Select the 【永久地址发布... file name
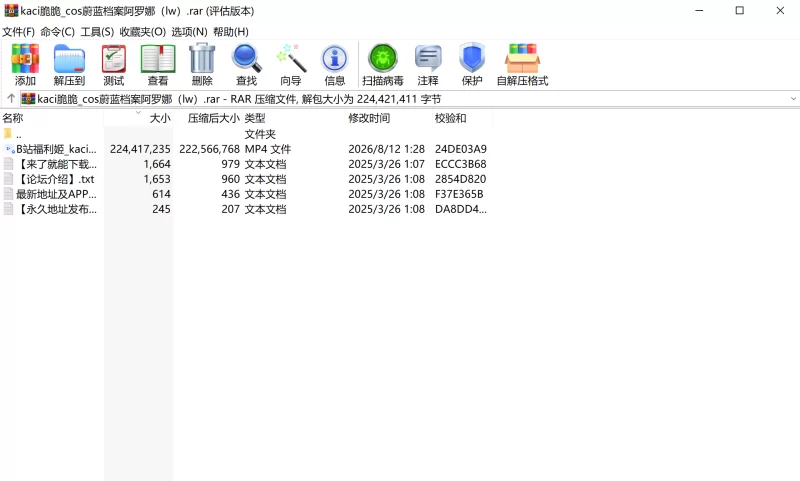Image resolution: width=800 pixels, height=481 pixels. pos(56,209)
